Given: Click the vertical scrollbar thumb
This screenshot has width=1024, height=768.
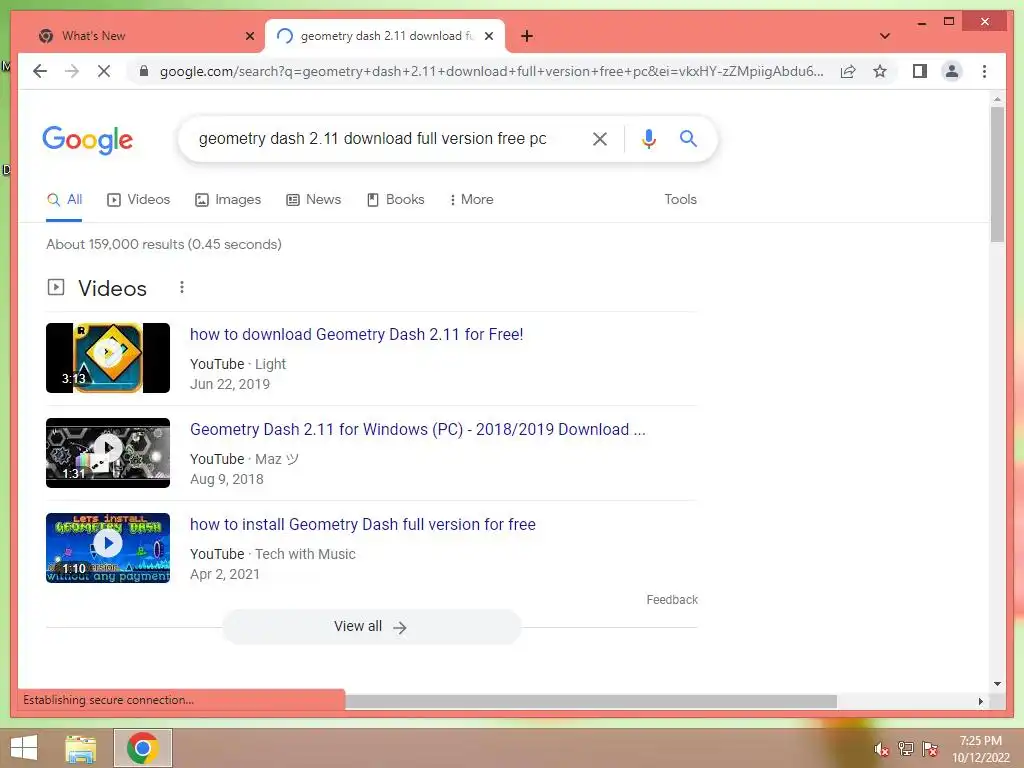Looking at the screenshot, I should coord(997,174).
